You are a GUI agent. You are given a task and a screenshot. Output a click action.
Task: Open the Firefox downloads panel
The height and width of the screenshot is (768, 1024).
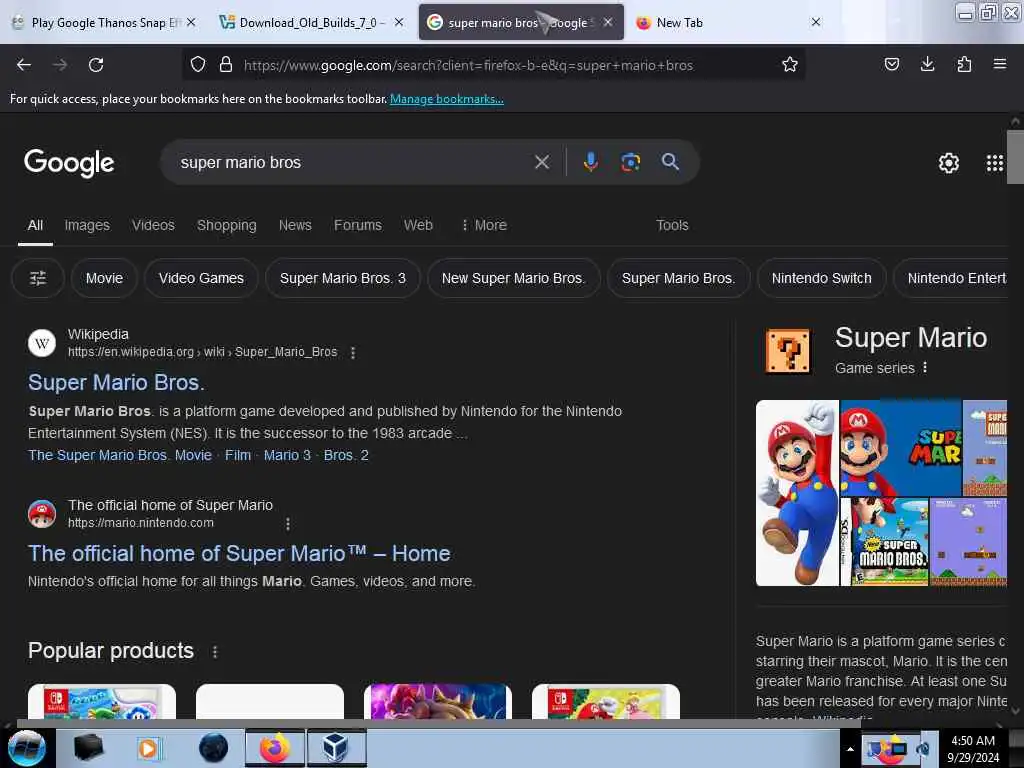pos(927,64)
